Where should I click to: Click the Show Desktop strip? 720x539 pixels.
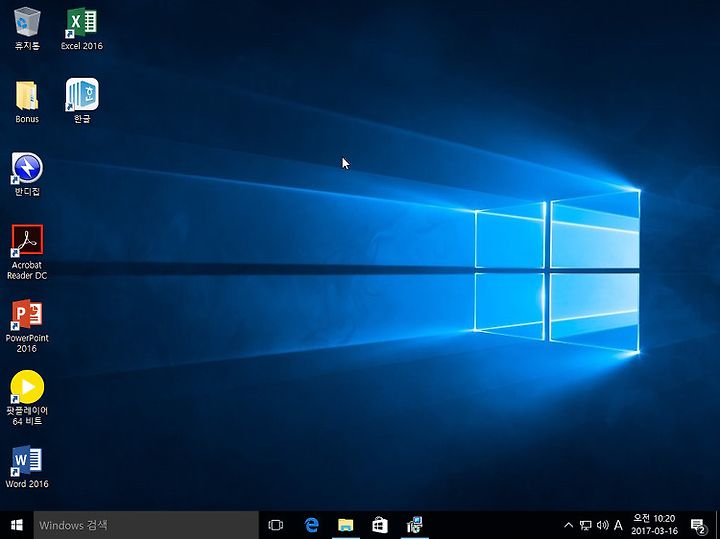pyautogui.click(x=717, y=525)
